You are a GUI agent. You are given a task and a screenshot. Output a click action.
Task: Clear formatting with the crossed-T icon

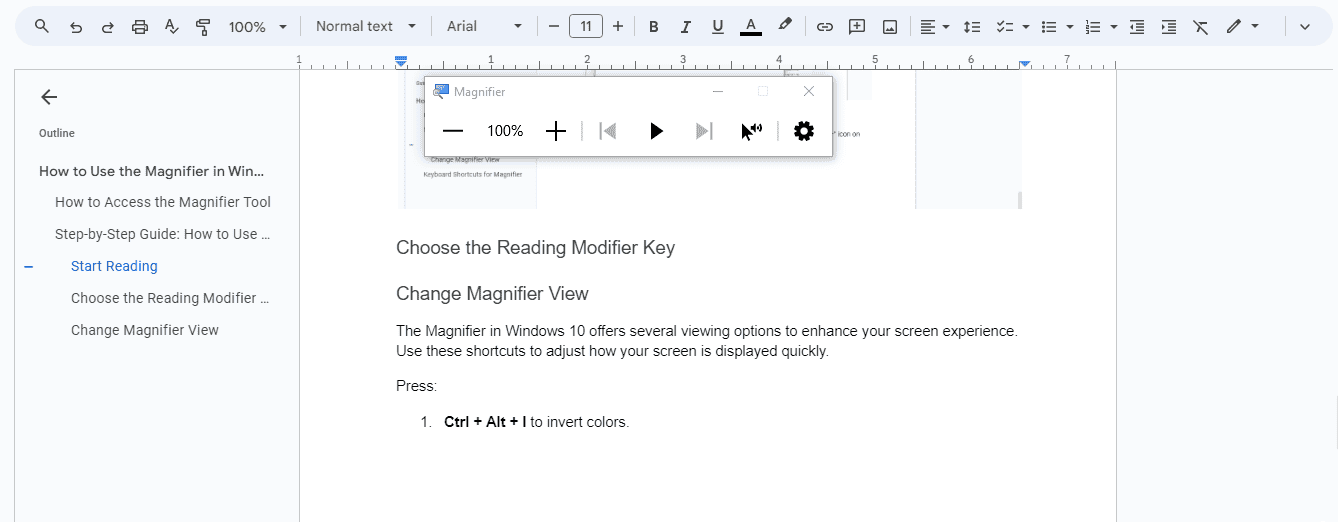(1201, 27)
